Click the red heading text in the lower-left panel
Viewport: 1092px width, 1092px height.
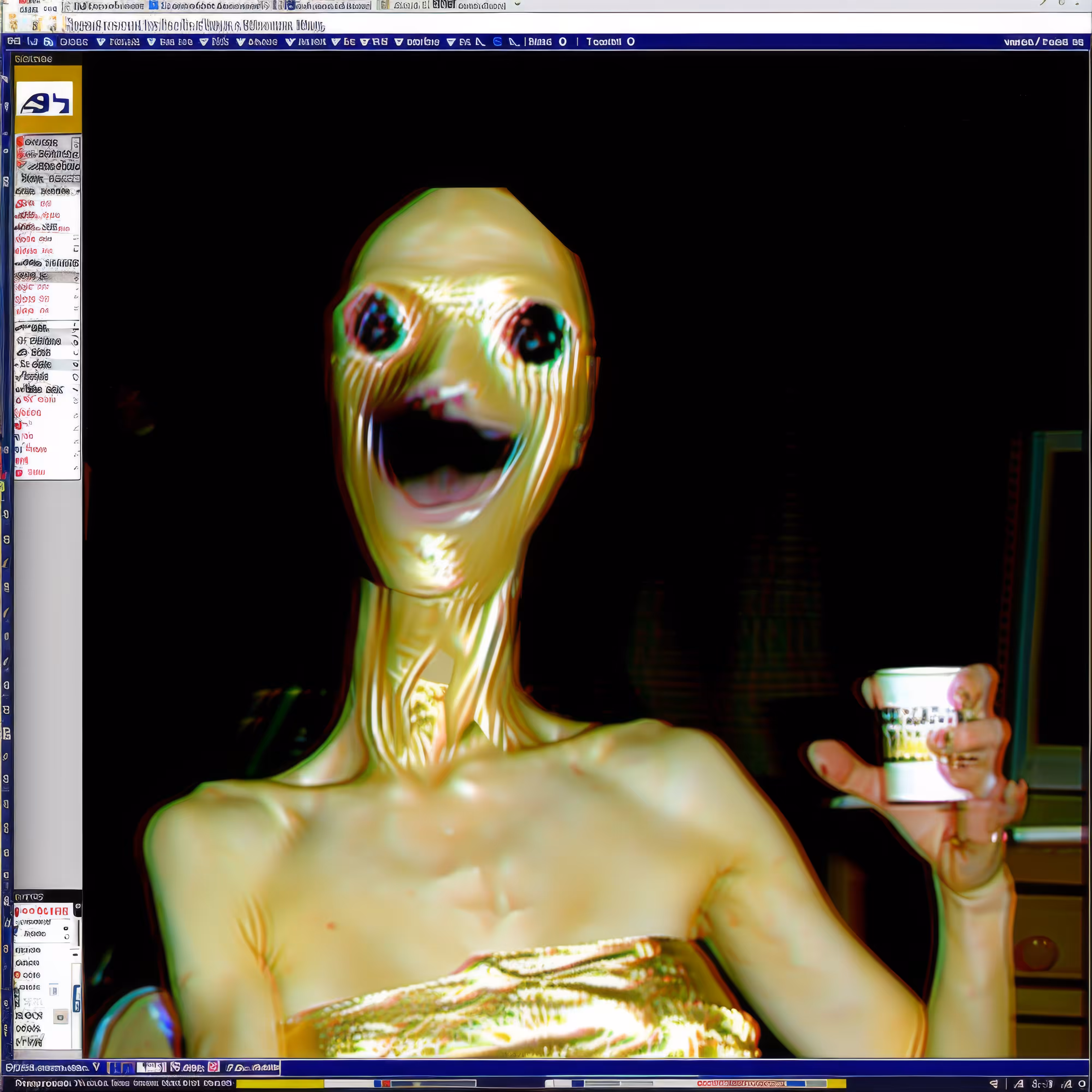(42, 911)
